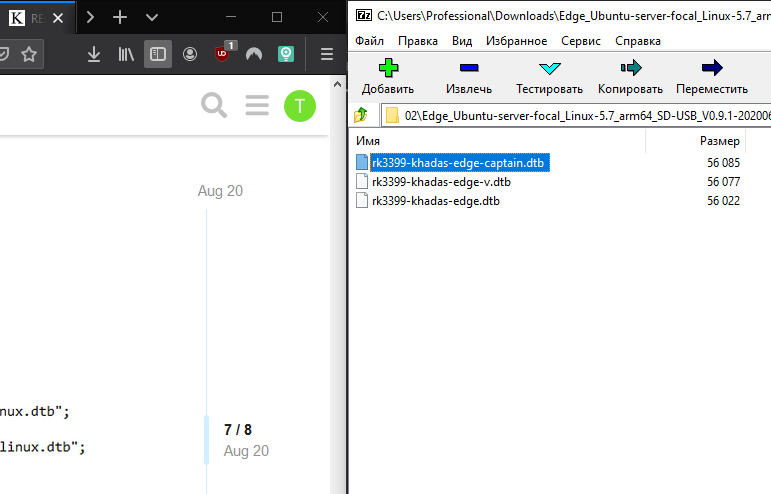Click the bottom Aug 20 timeline date
The height and width of the screenshot is (494, 771).
tap(246, 451)
